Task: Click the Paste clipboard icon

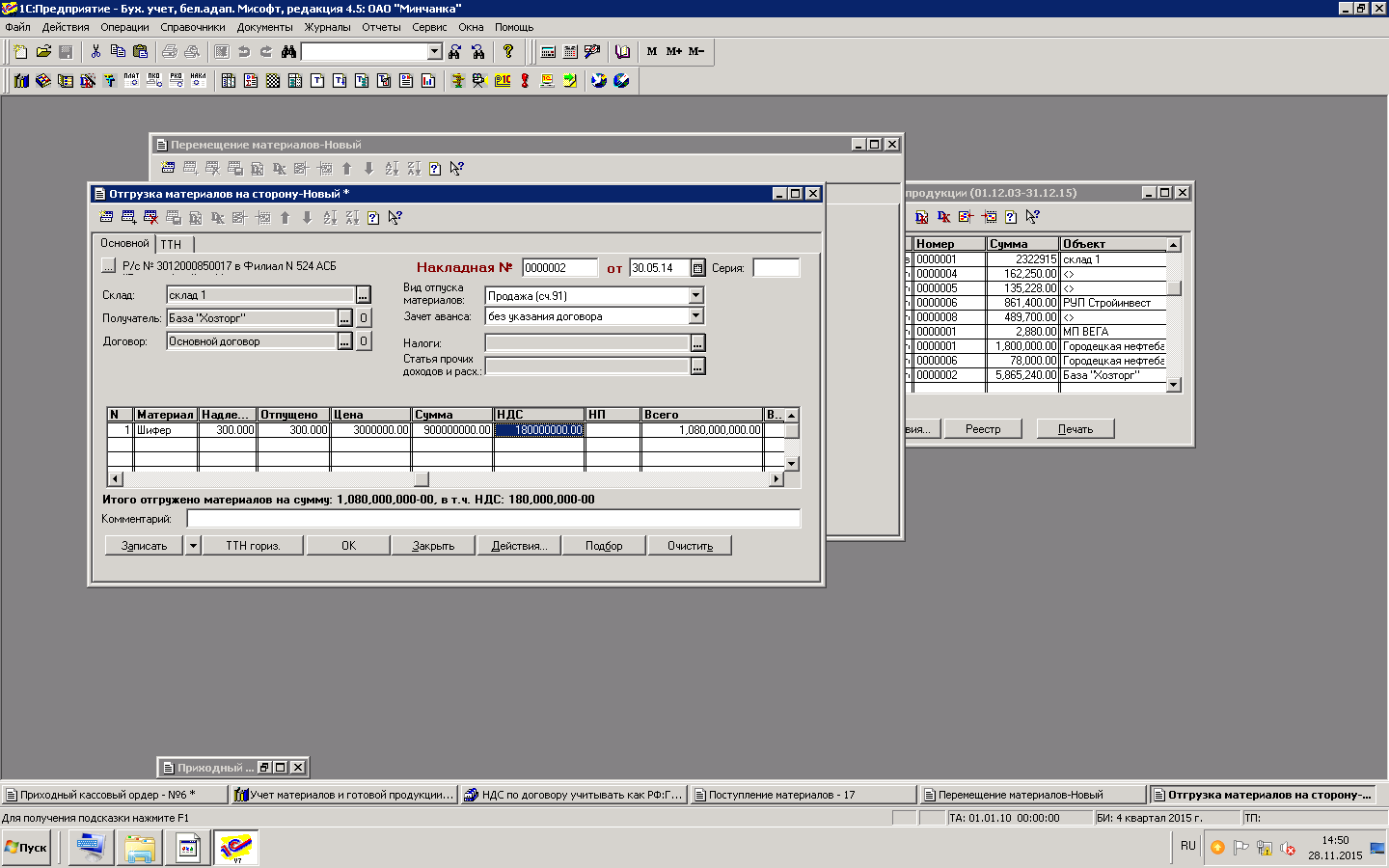Action: tap(141, 51)
